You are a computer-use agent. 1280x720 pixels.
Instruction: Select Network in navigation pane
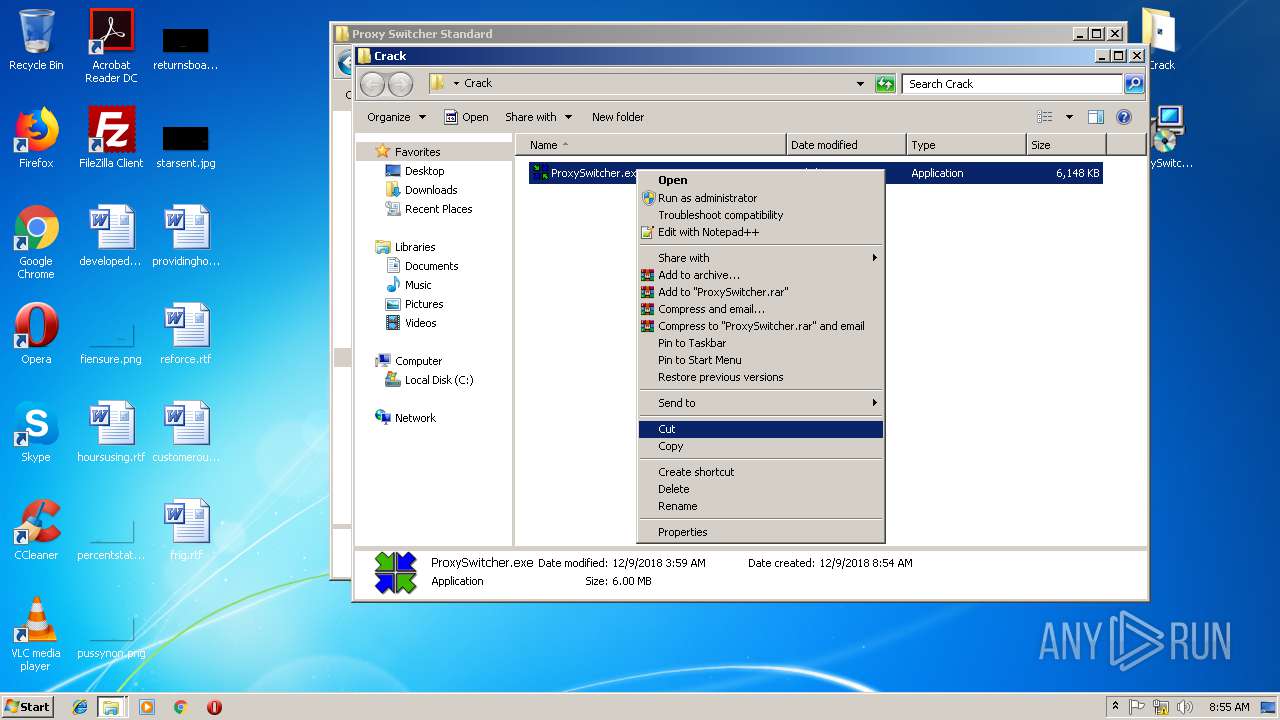click(405, 418)
